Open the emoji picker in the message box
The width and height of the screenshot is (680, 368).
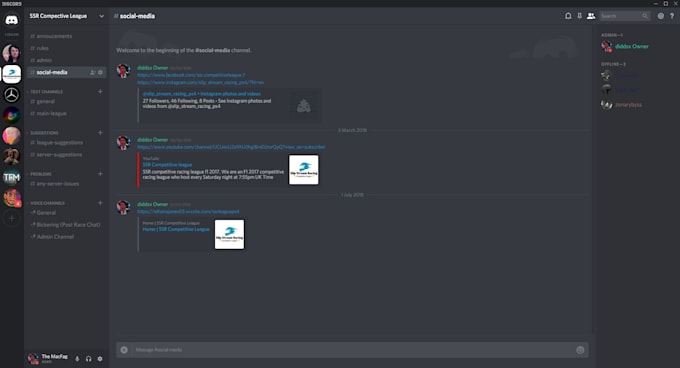tap(580, 350)
